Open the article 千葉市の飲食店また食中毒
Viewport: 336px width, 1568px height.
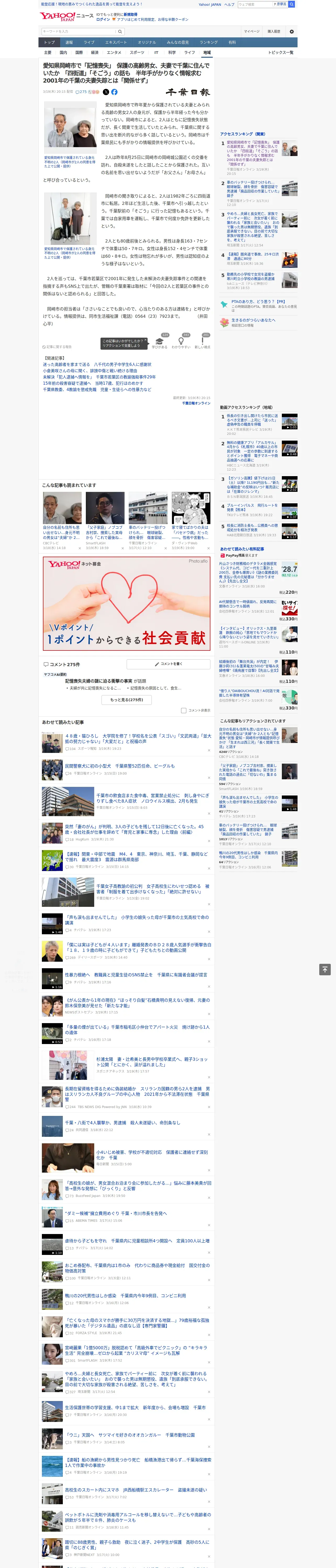click(153, 799)
